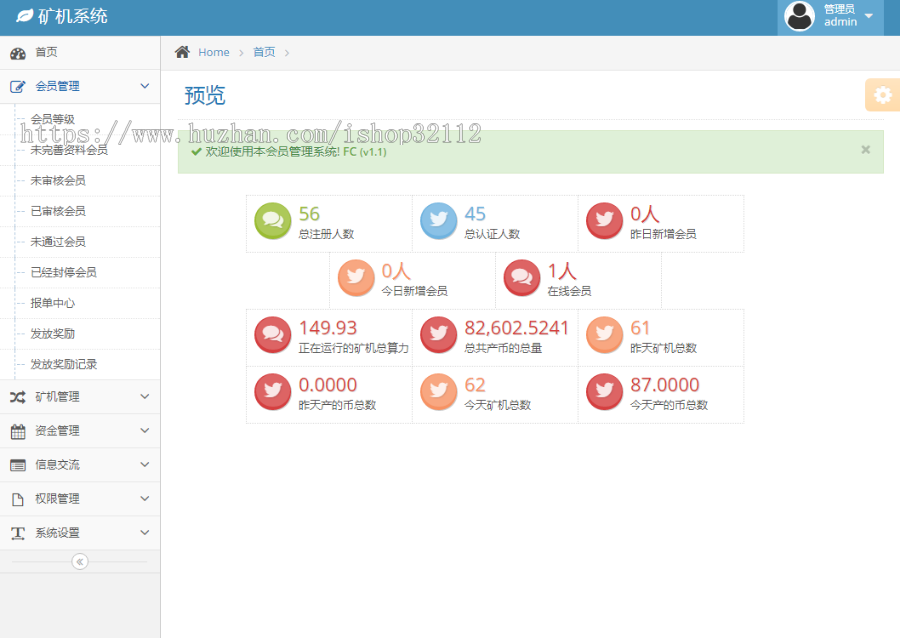This screenshot has height=638, width=900.
Task: Click the house icon in breadcrumb
Action: click(183, 52)
